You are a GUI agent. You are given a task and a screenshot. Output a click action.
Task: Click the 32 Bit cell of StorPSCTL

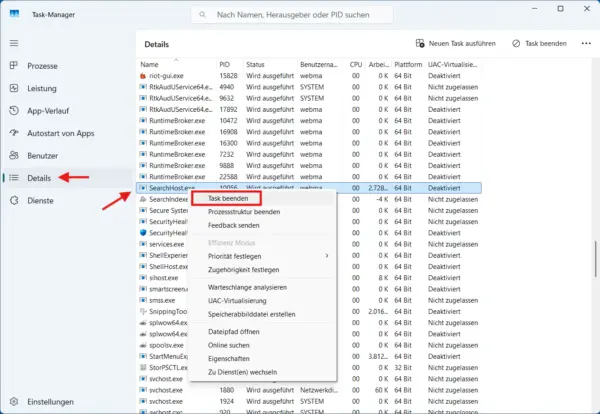(x=403, y=367)
